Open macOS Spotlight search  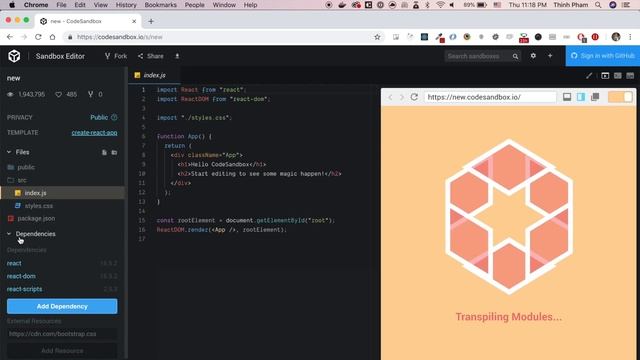tap(598, 5)
